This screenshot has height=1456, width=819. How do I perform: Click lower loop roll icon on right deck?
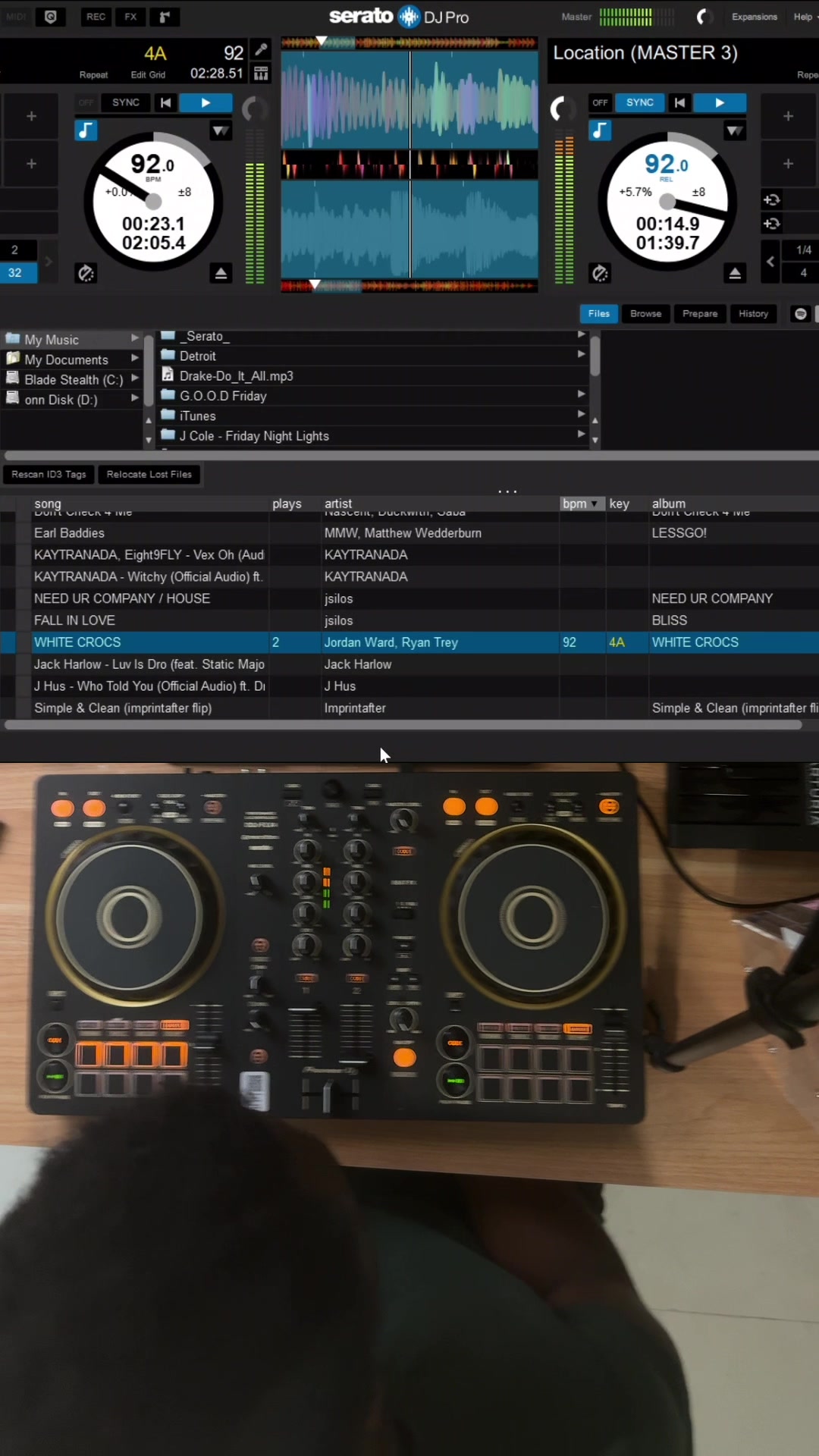(771, 224)
